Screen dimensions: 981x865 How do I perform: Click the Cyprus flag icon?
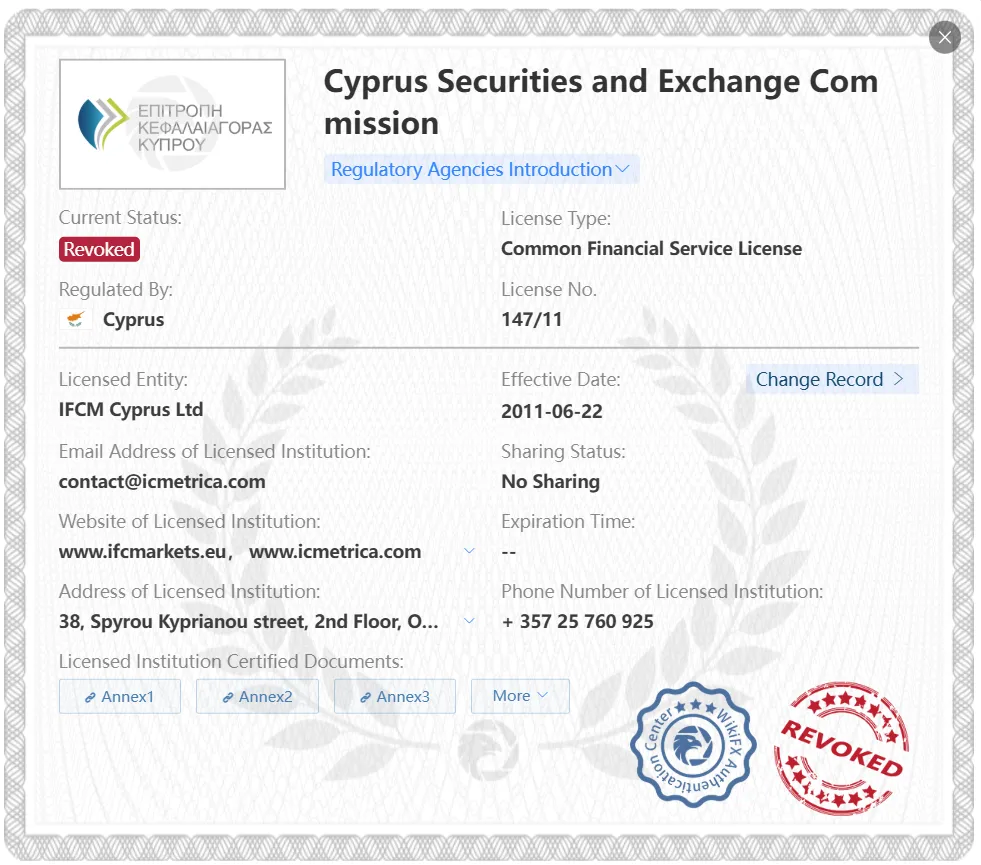(76, 319)
